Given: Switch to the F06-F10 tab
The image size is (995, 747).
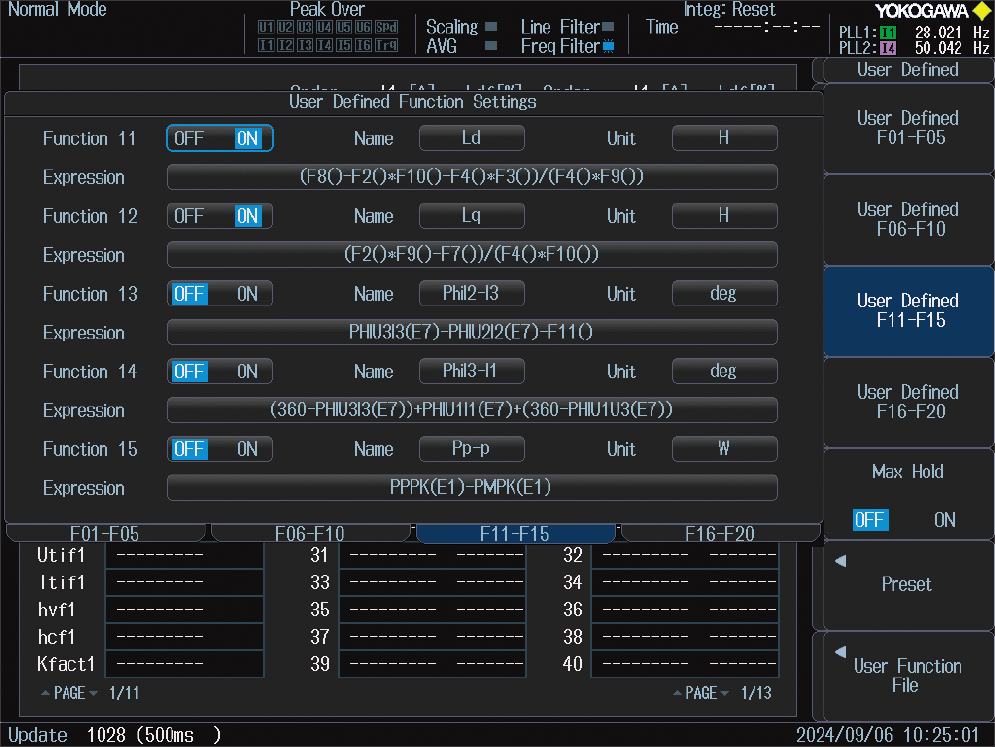Looking at the screenshot, I should [x=310, y=534].
